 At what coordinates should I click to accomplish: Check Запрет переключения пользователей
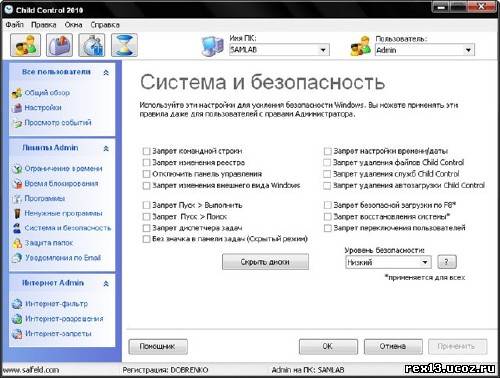point(327,228)
